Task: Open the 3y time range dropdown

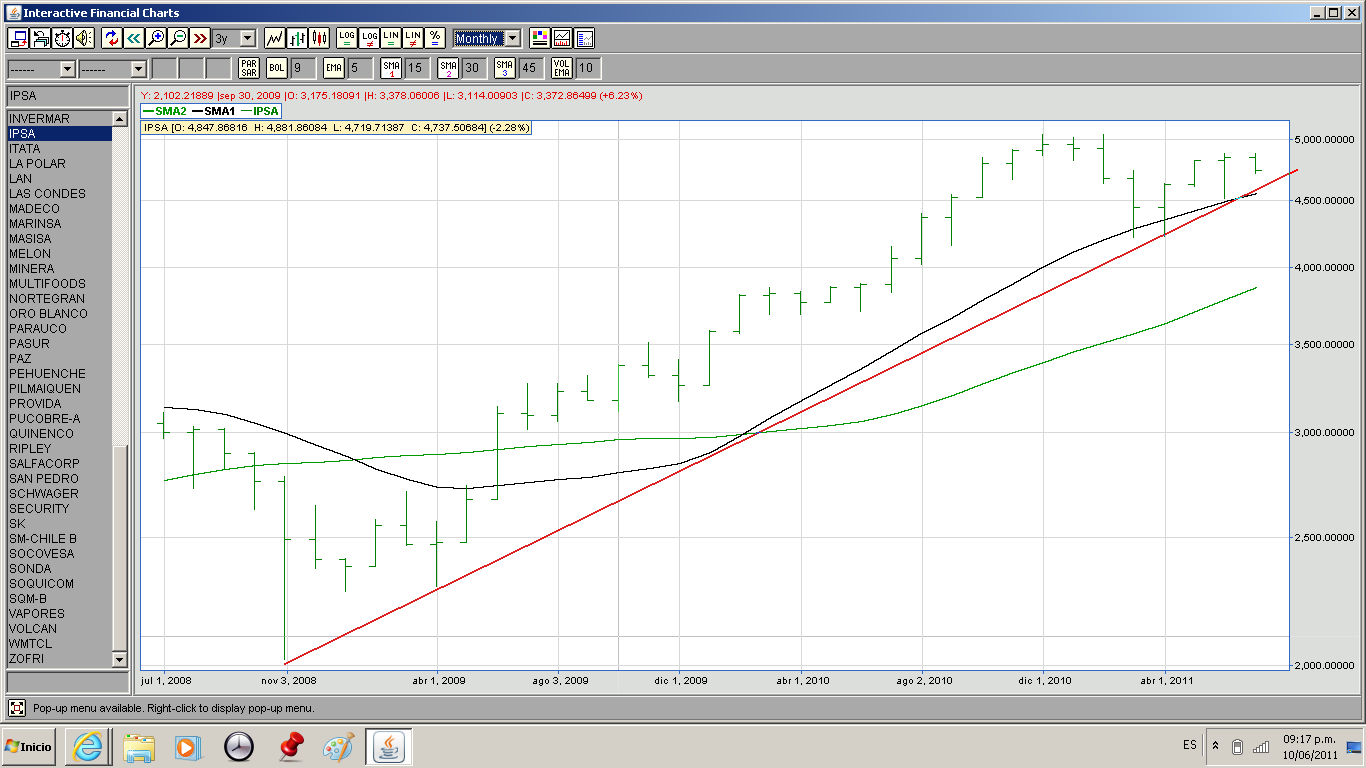Action: (x=247, y=38)
